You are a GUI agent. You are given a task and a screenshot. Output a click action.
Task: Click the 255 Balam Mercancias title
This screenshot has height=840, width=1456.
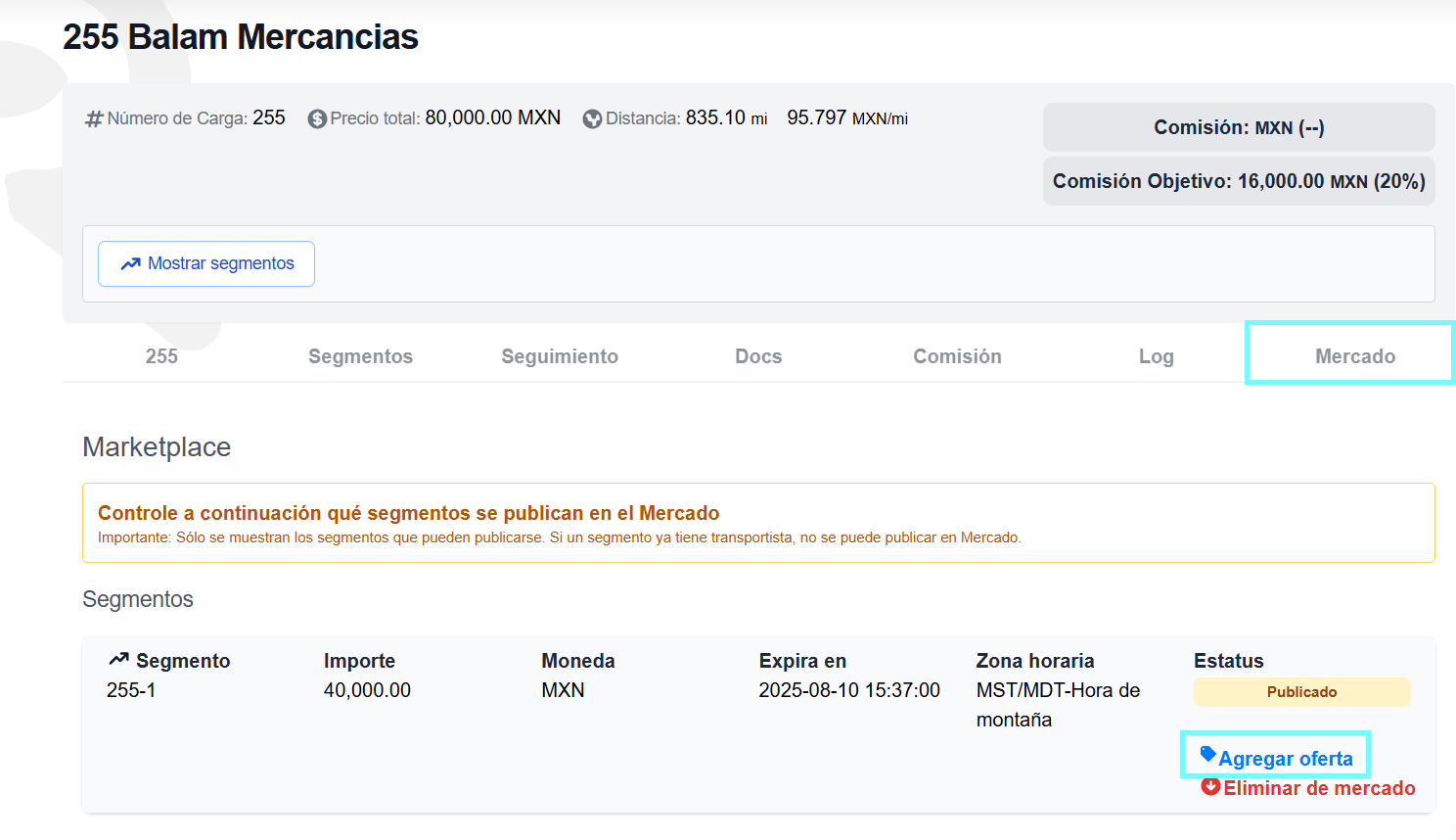click(x=241, y=37)
